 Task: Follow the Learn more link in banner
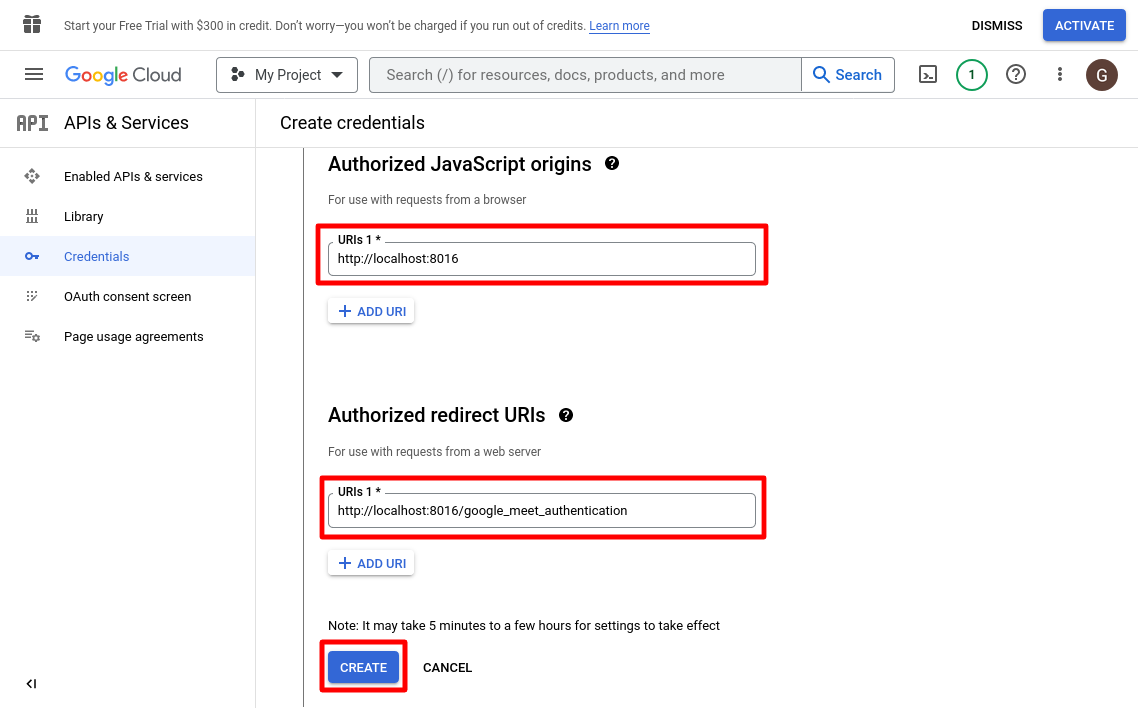[x=619, y=26]
